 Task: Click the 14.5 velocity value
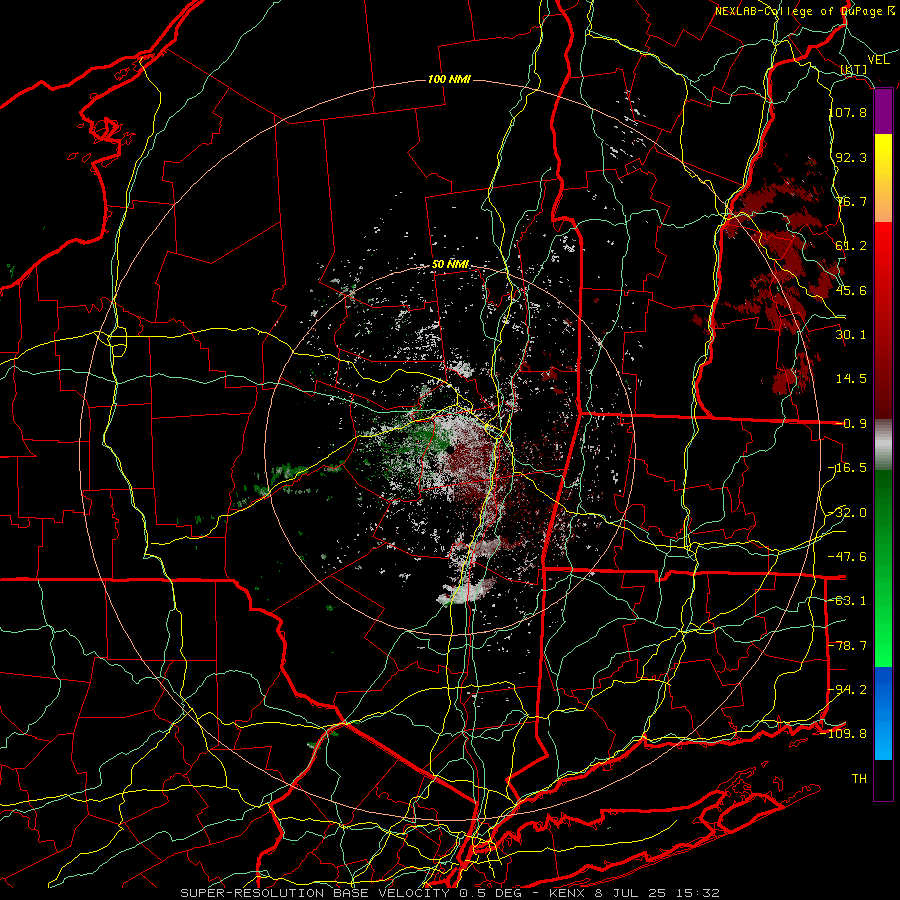(851, 379)
